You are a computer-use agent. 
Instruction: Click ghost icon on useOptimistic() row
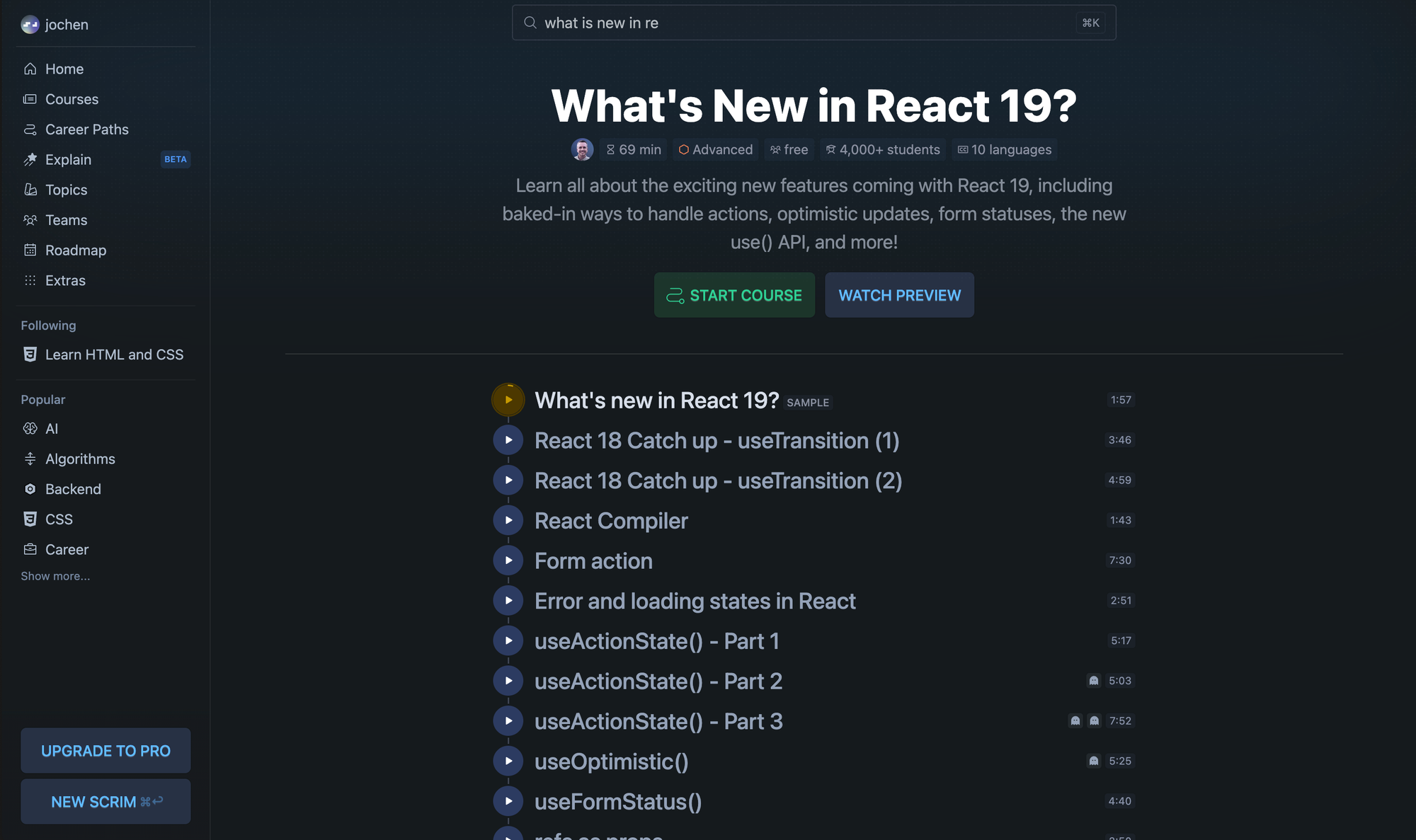1094,761
